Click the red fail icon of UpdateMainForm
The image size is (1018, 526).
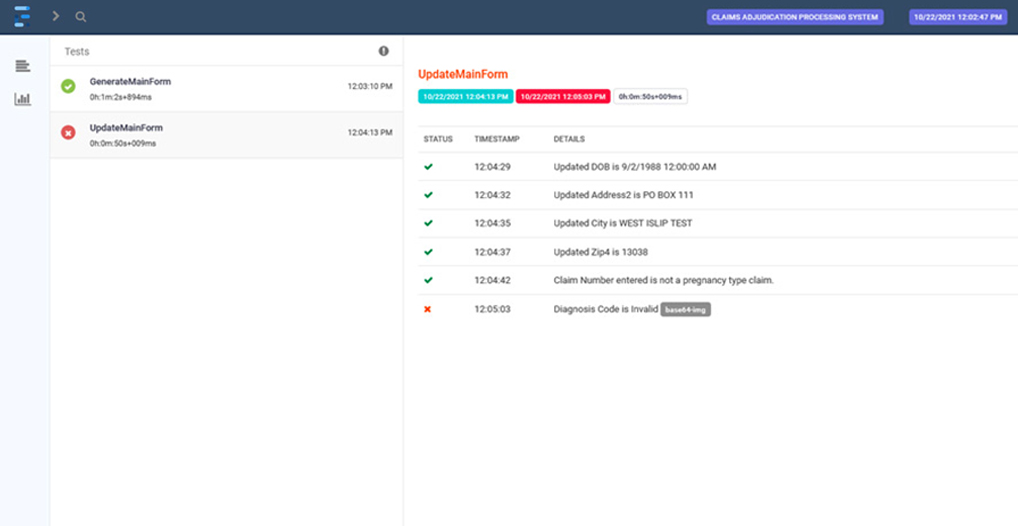pos(68,132)
